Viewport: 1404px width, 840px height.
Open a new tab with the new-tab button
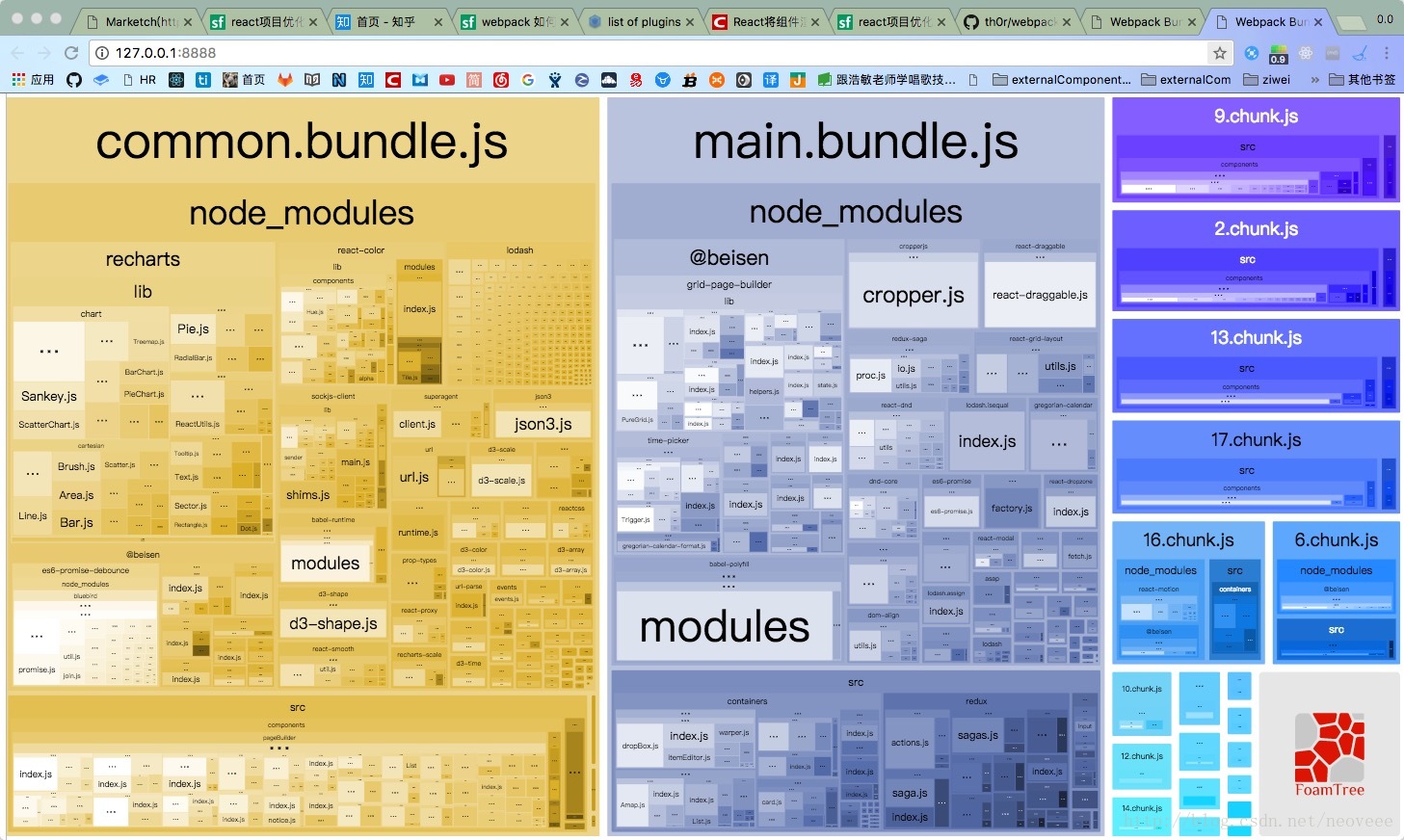coord(1352,21)
